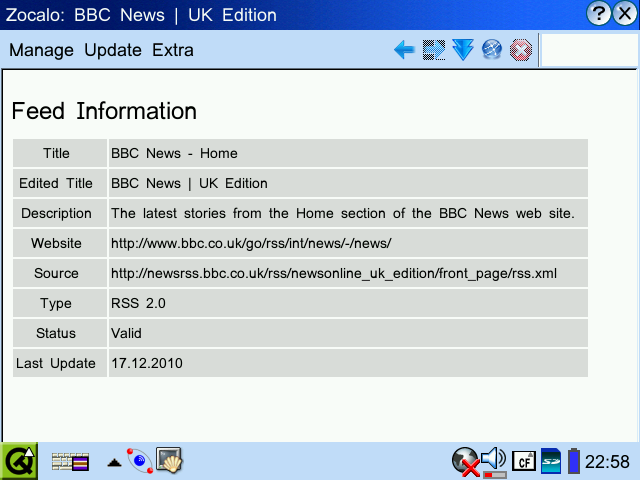This screenshot has width=640, height=480.
Task: Click the red stop icon in toolbar
Action: 521,50
